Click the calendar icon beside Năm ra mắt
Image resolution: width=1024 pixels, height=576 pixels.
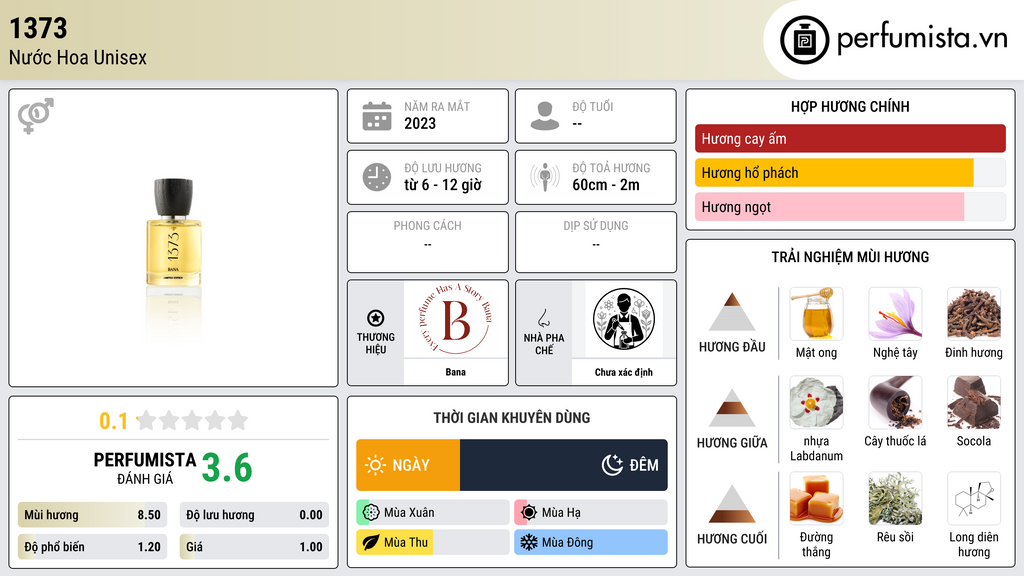click(x=377, y=116)
